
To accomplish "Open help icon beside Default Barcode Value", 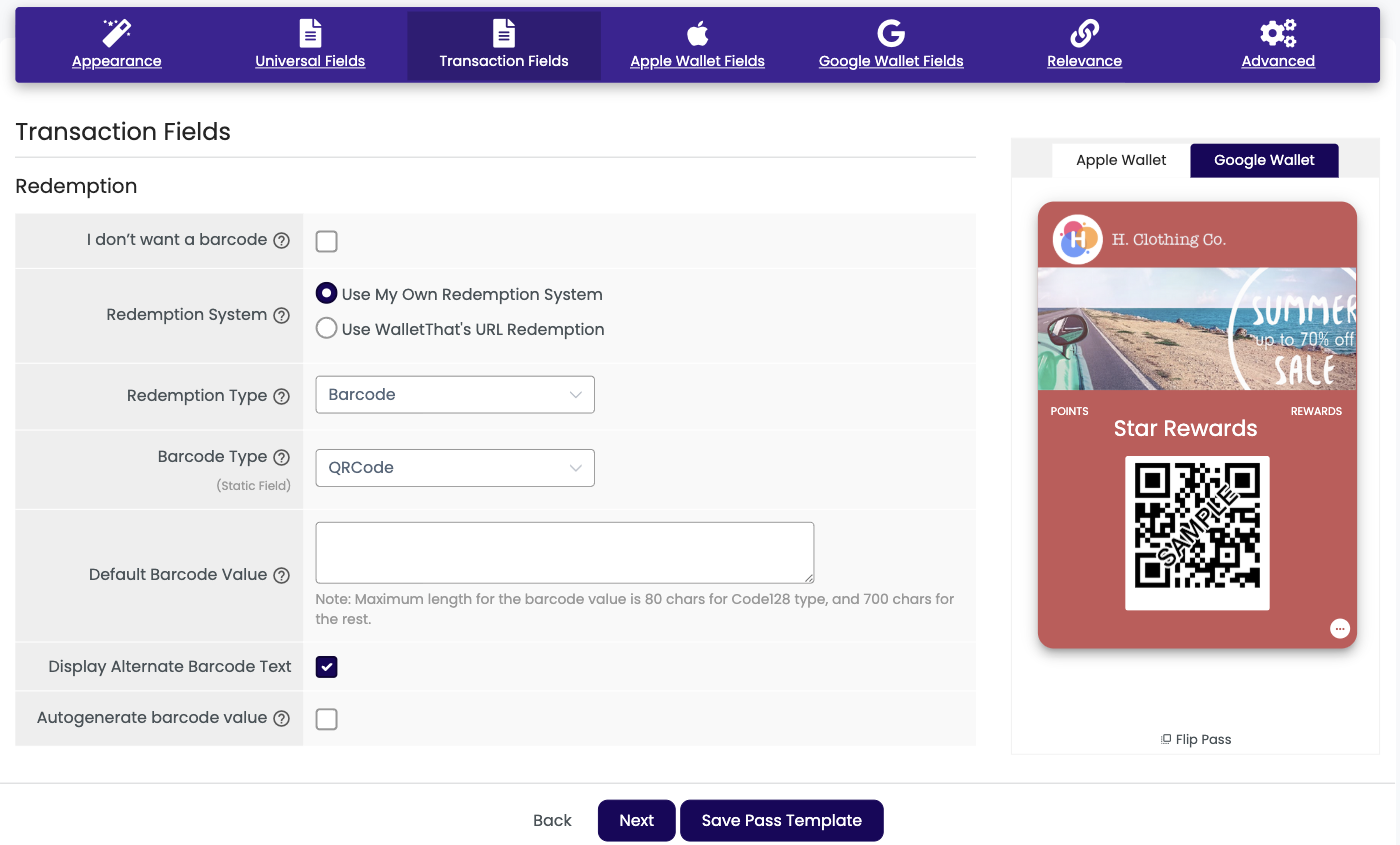I will tap(282, 575).
